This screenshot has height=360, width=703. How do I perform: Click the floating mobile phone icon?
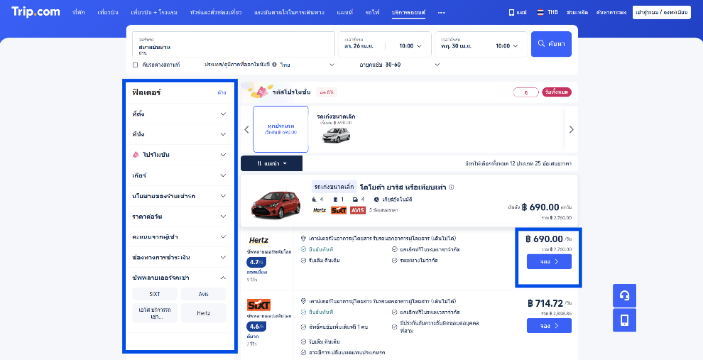pyautogui.click(x=624, y=320)
